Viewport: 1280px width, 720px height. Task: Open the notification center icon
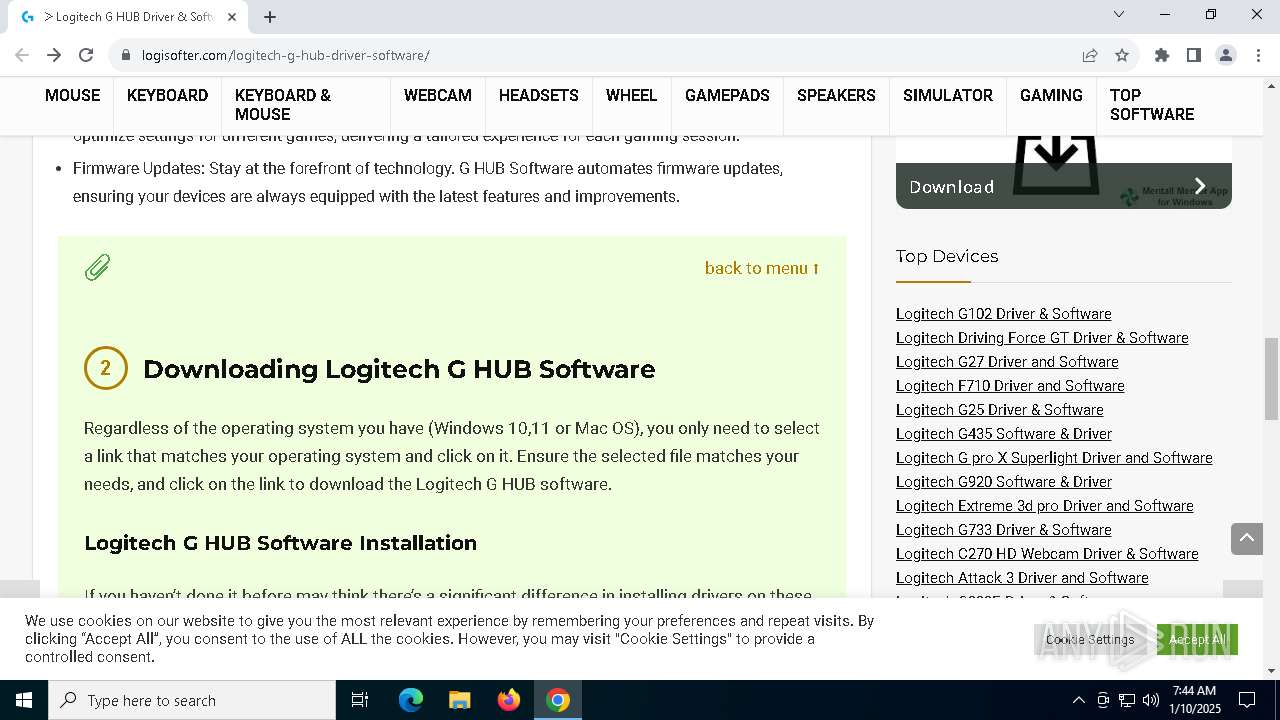(x=1247, y=700)
